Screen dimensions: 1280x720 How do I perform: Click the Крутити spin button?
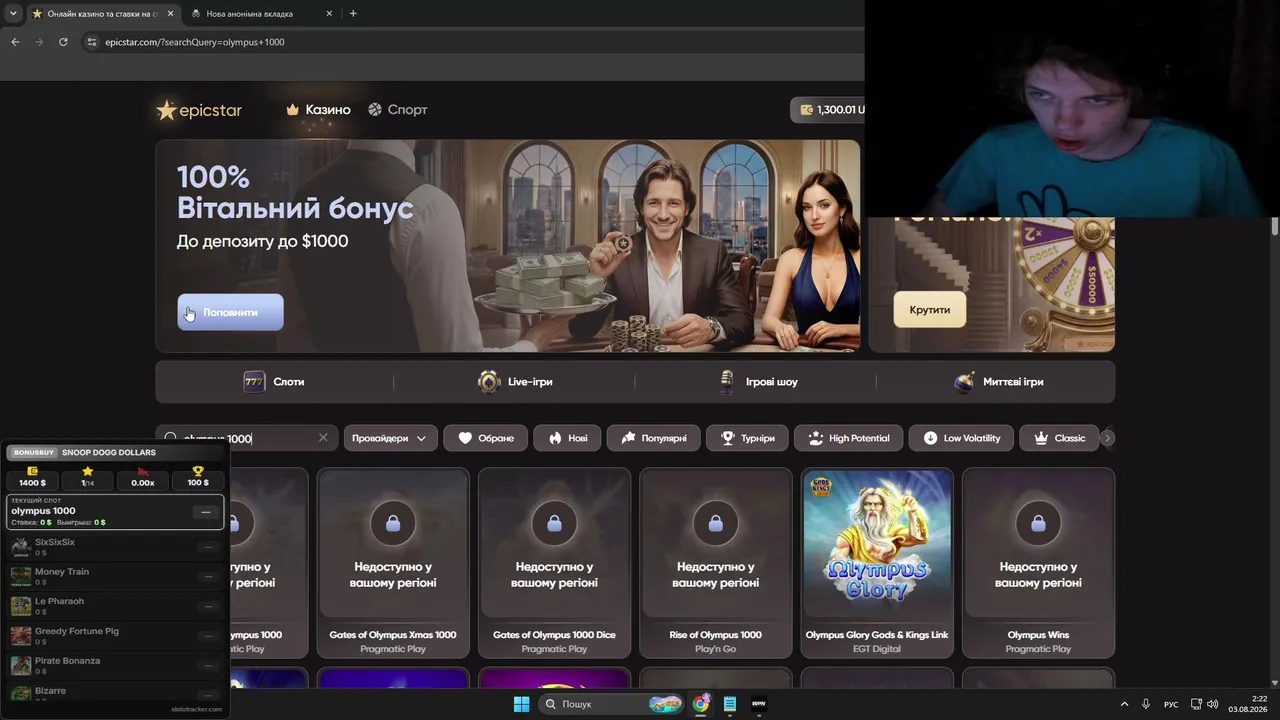coord(930,310)
